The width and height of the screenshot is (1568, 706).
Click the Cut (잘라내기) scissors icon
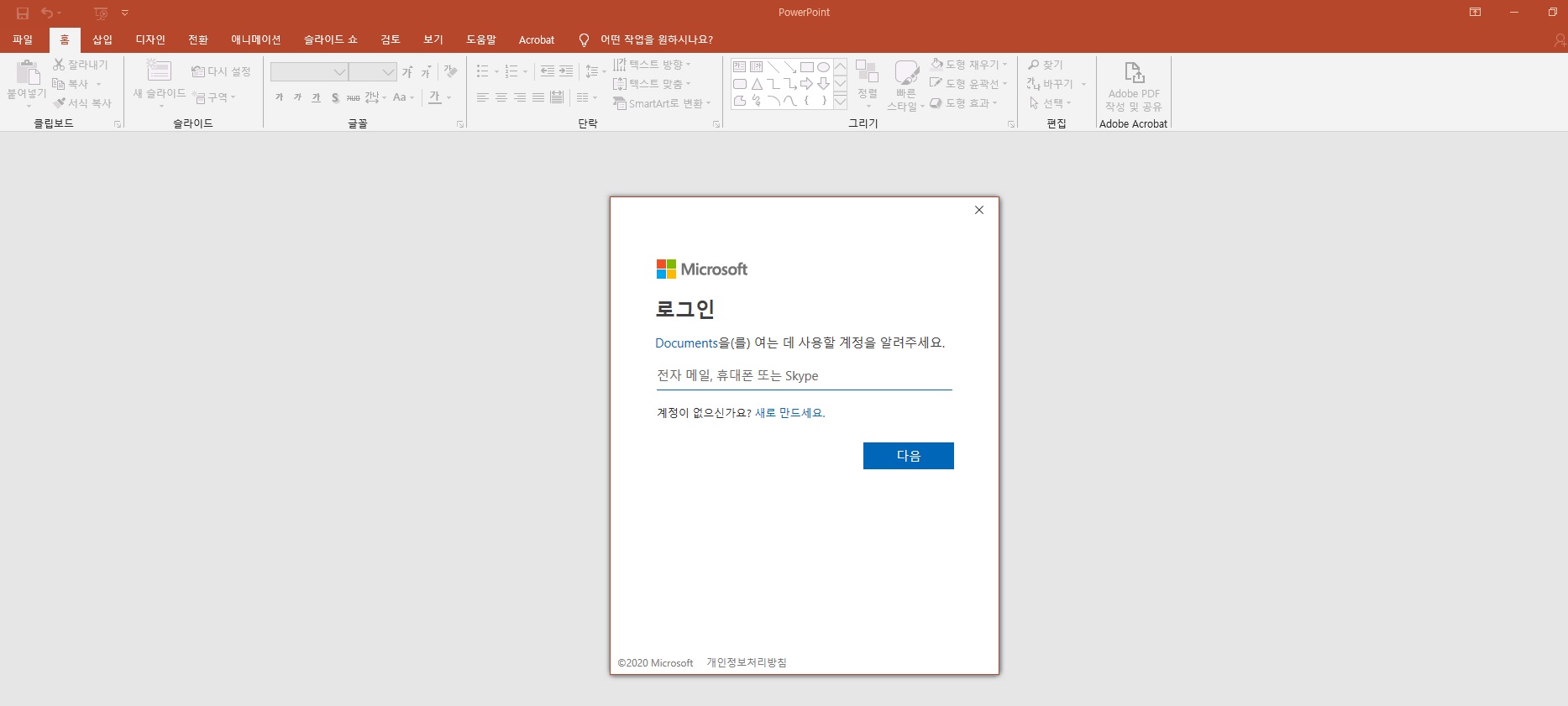coord(59,65)
